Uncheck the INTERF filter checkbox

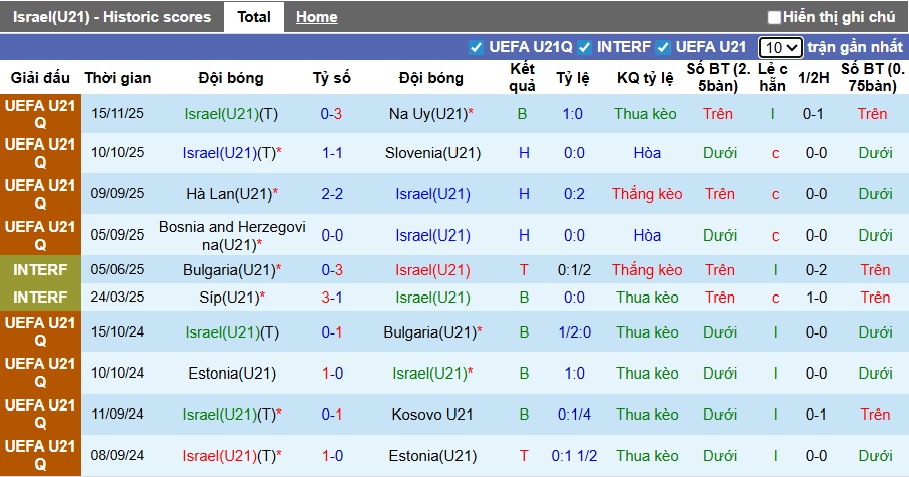pos(584,47)
